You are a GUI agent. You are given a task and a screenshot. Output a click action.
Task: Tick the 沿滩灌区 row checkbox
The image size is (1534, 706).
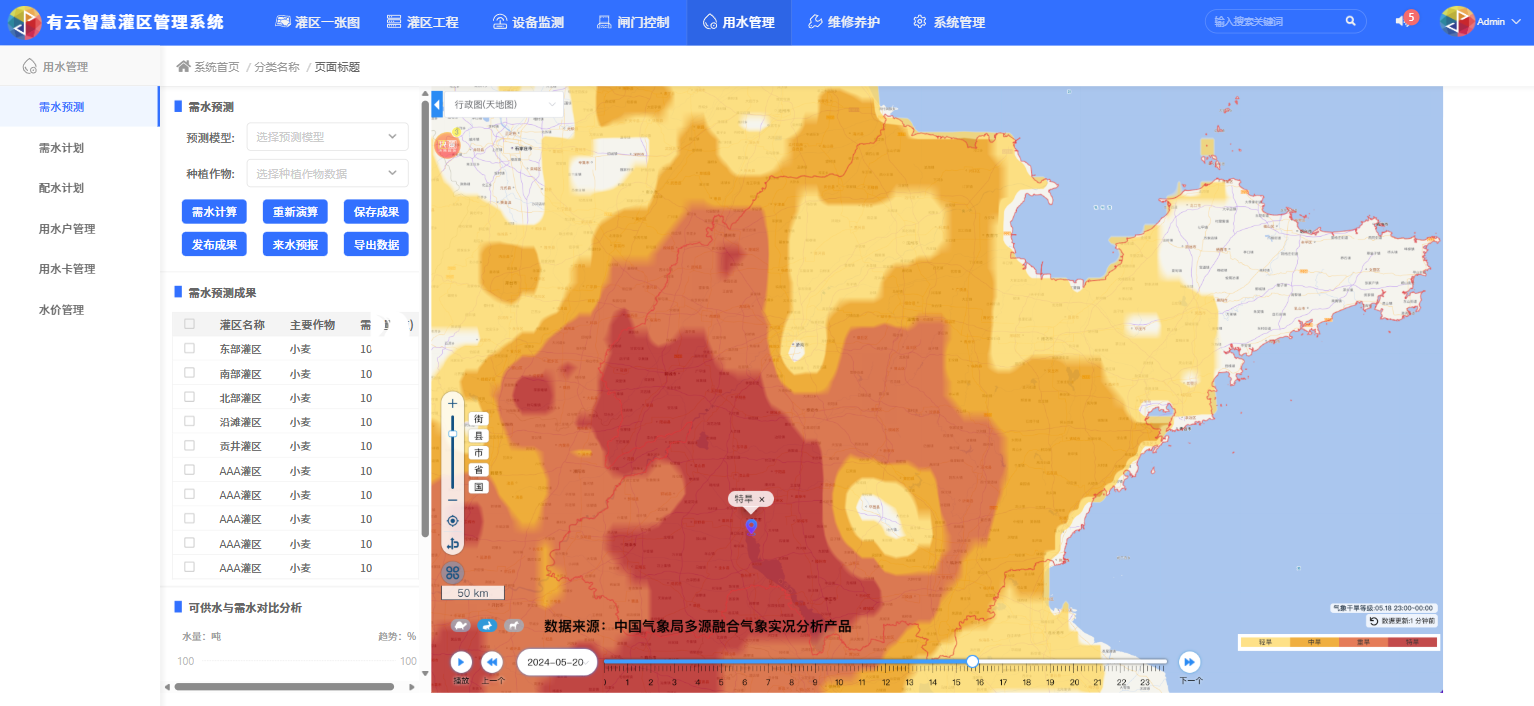click(189, 422)
